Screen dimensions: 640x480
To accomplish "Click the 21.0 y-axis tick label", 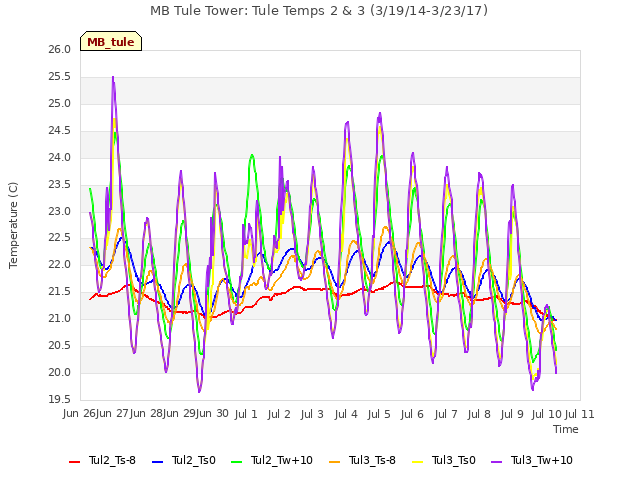I will coord(60,319).
